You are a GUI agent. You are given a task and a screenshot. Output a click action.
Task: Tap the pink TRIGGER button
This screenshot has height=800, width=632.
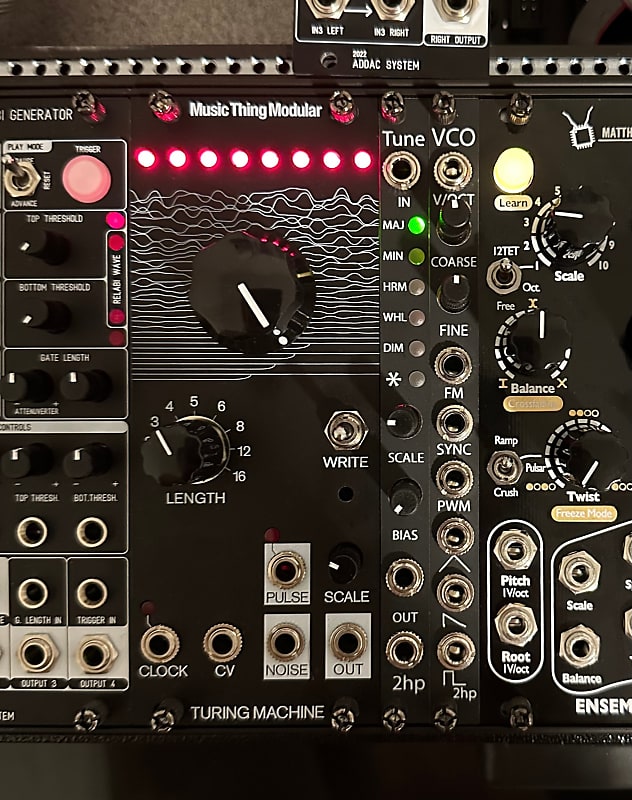[x=87, y=179]
